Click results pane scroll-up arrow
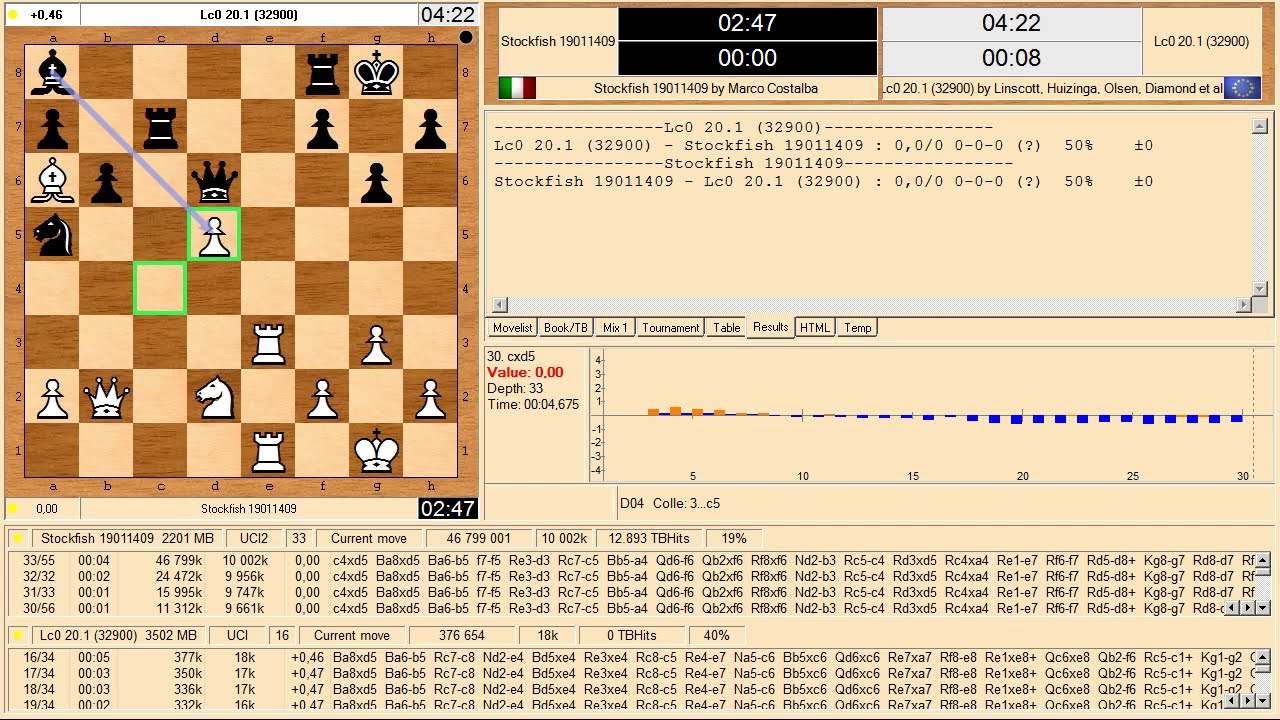The image size is (1280, 720). coord(1260,126)
